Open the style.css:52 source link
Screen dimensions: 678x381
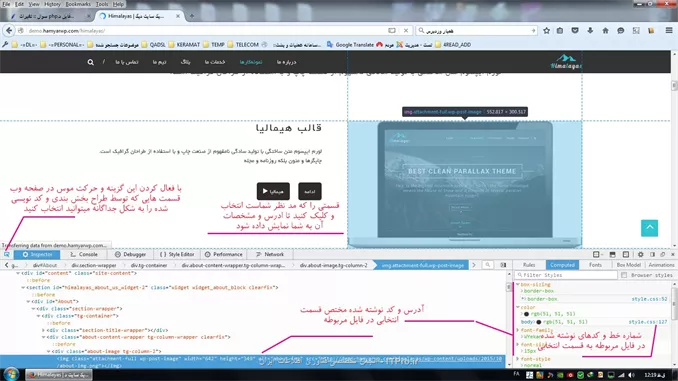(649, 299)
